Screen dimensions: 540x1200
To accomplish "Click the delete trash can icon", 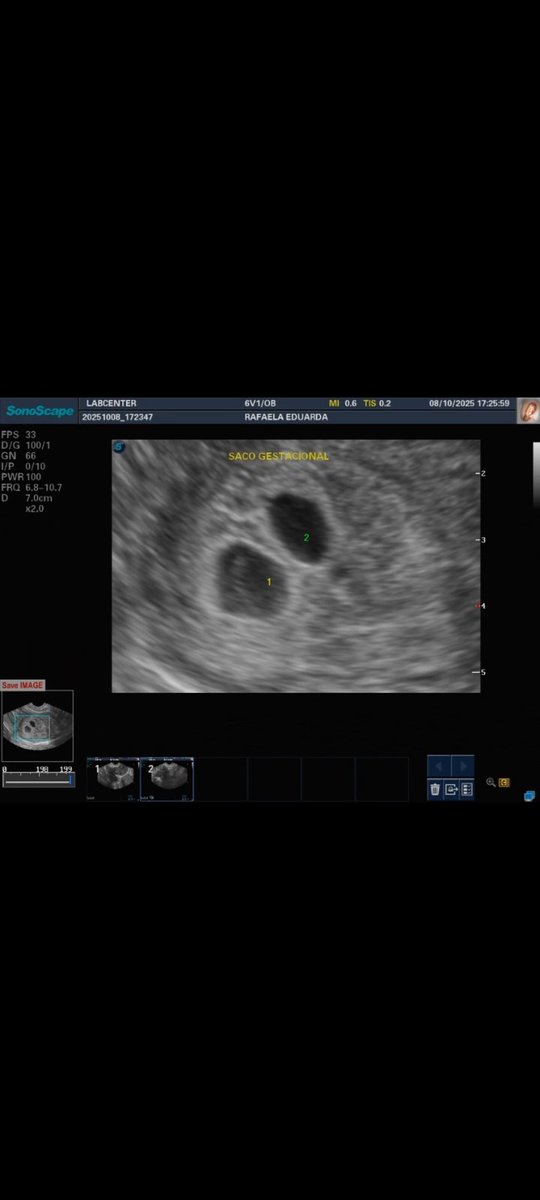I will [x=435, y=789].
